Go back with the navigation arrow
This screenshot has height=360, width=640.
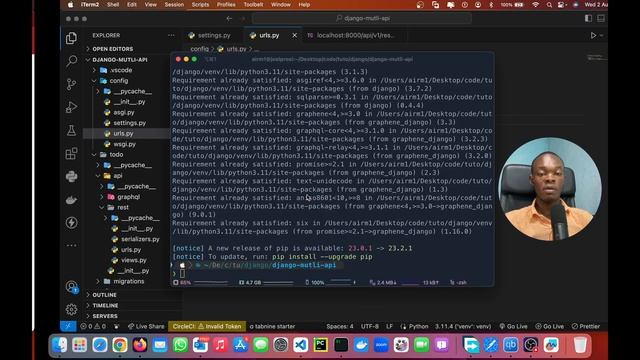pyautogui.click(x=229, y=18)
